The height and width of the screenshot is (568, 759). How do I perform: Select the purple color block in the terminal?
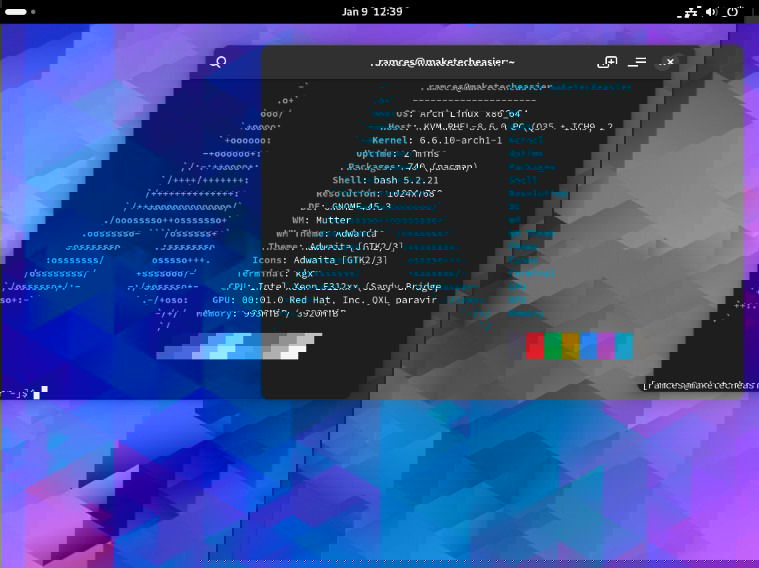click(x=606, y=346)
